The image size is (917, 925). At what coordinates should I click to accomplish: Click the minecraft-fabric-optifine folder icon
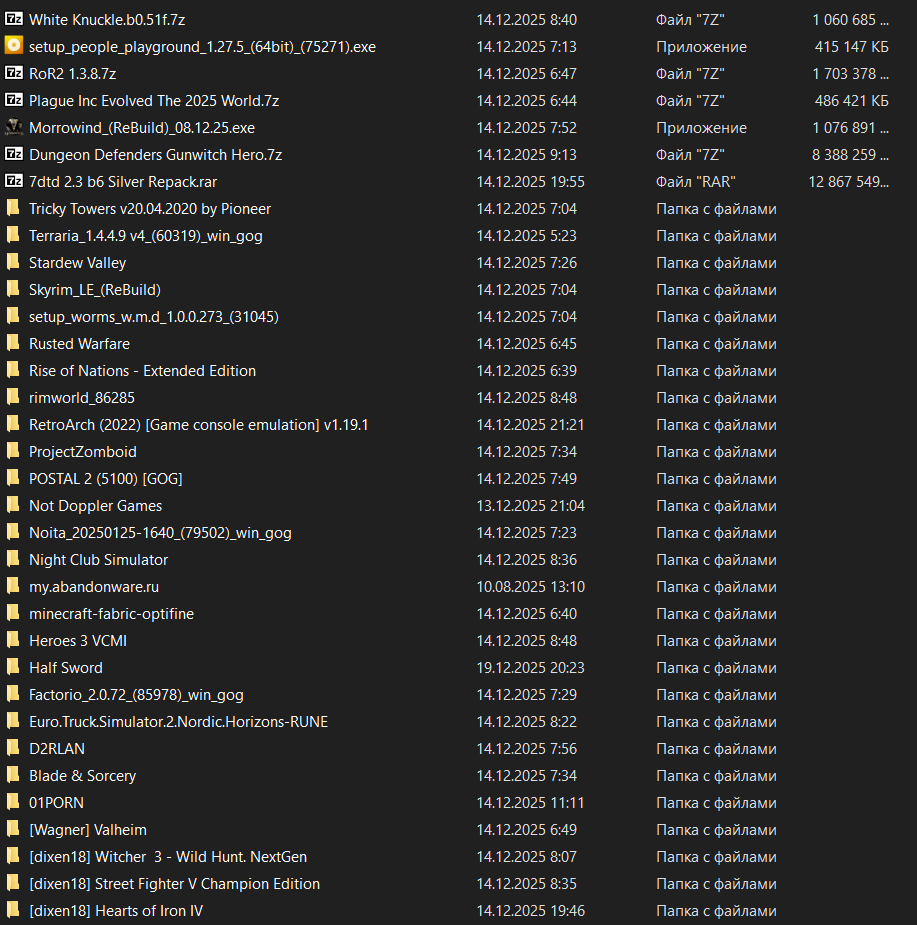point(13,614)
